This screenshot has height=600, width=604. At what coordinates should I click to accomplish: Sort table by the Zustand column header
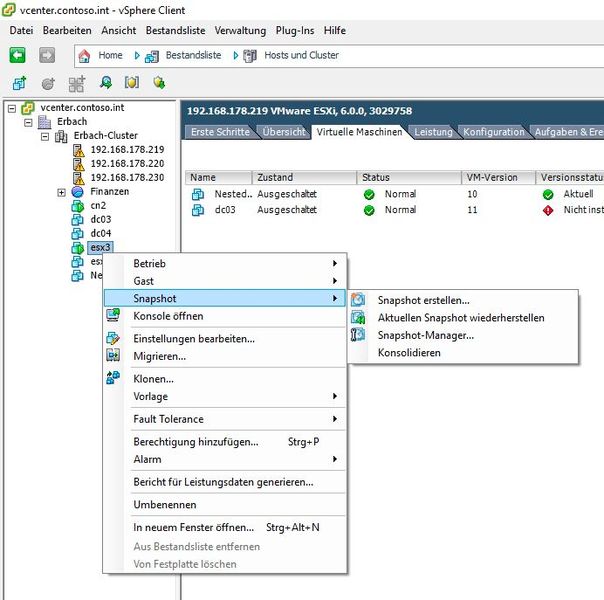[304, 177]
